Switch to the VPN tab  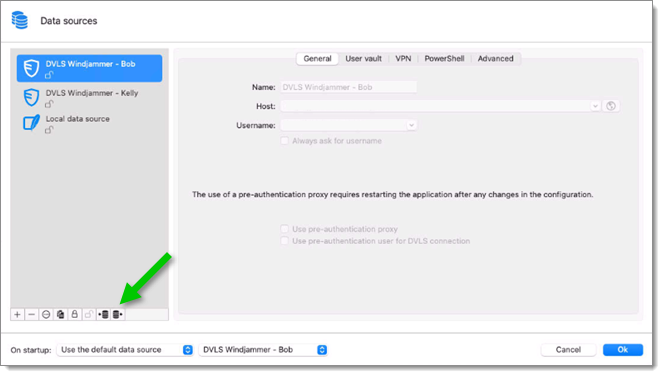[403, 59]
